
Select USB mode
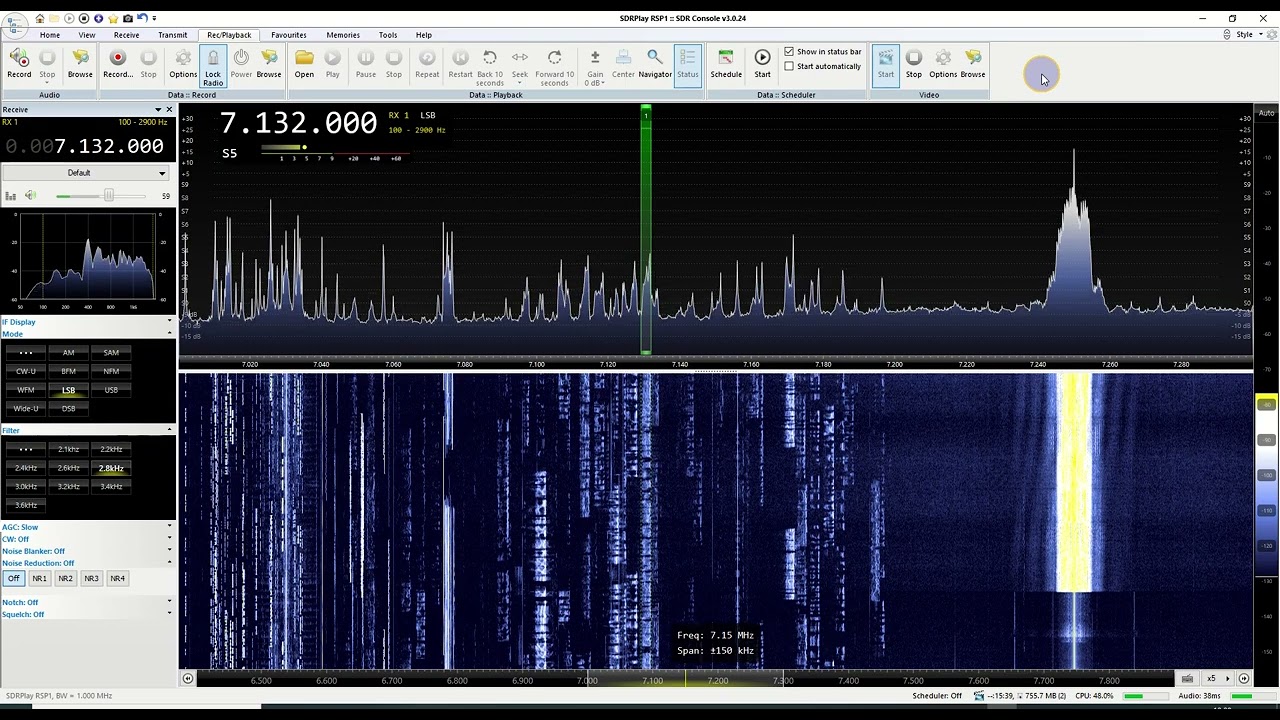111,390
